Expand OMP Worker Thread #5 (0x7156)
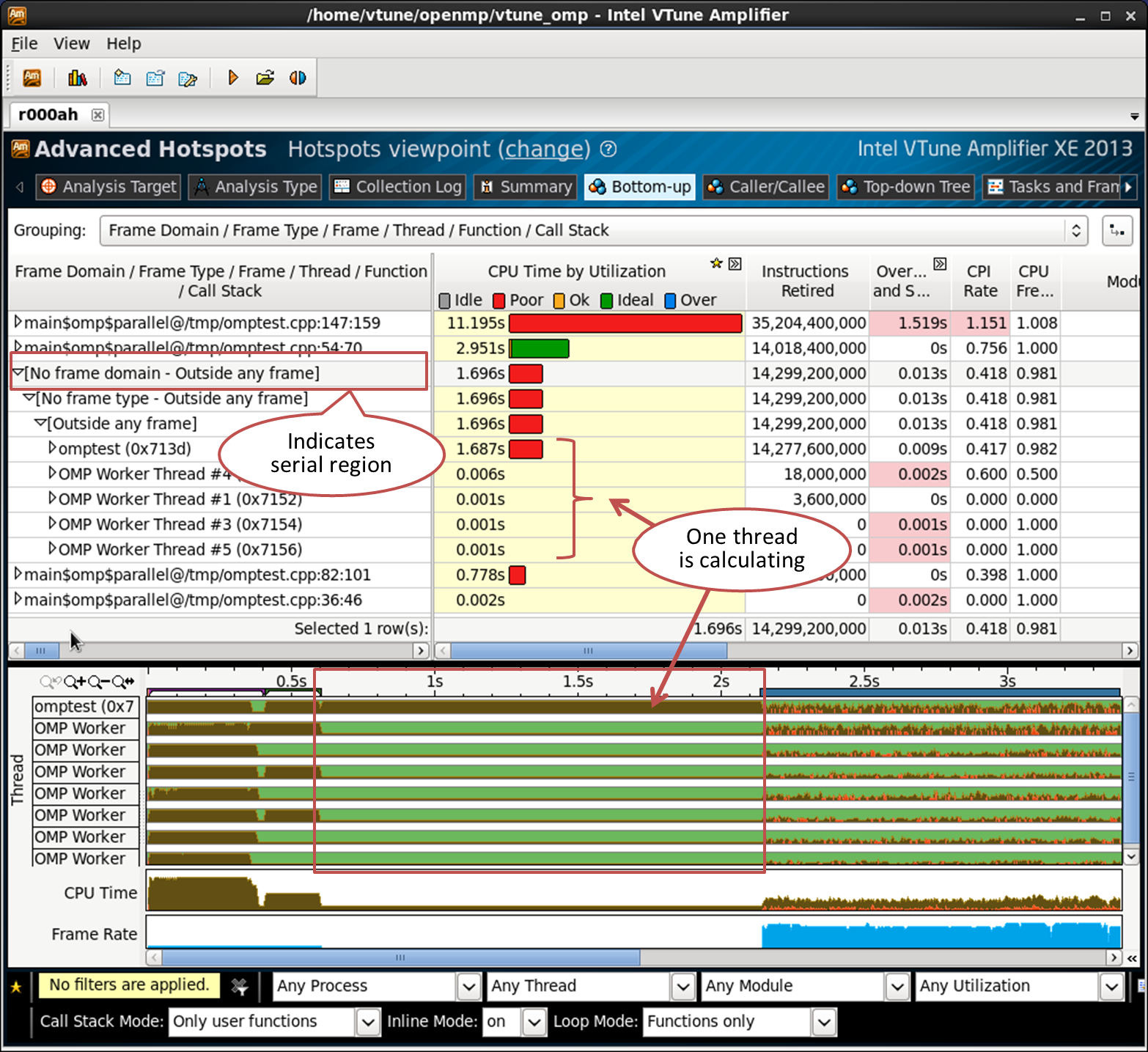Screen dimensions: 1148x1052 point(52,548)
